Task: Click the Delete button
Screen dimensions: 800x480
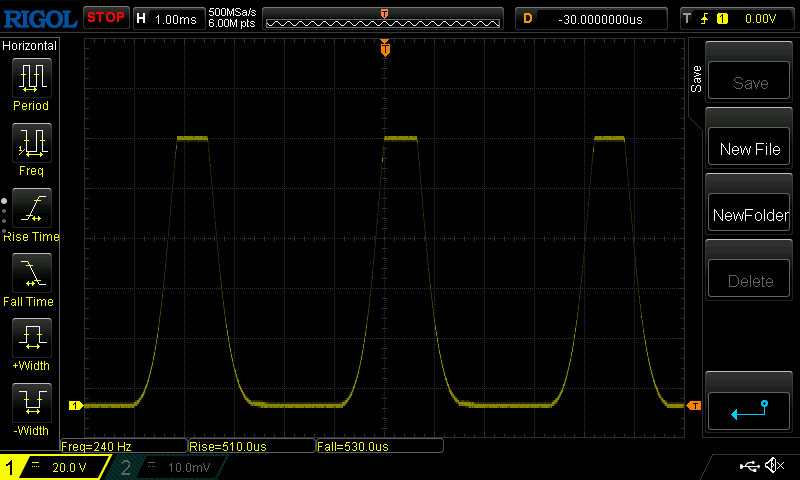Action: (749, 279)
